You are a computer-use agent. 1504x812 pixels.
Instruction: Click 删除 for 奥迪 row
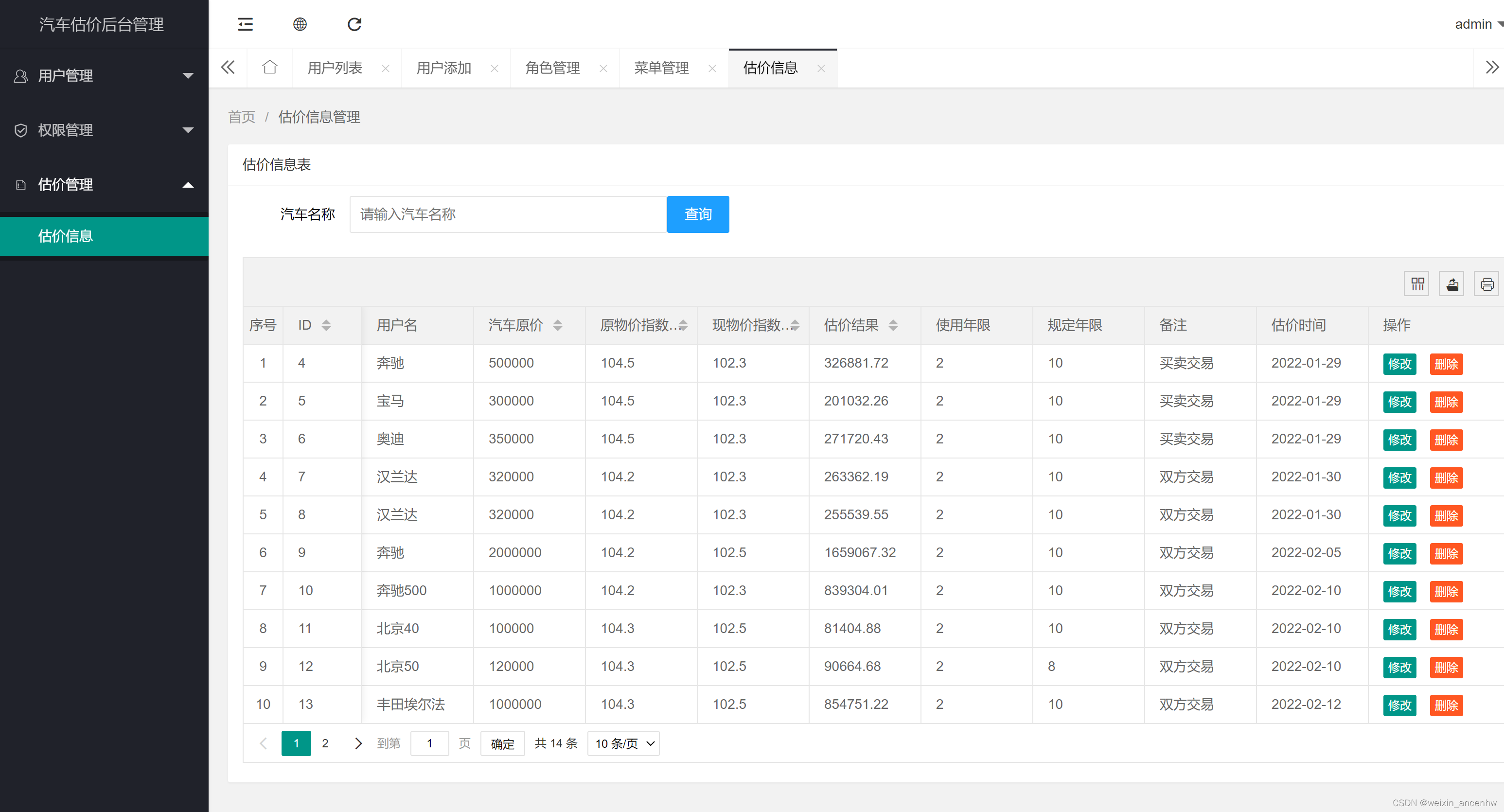tap(1446, 440)
